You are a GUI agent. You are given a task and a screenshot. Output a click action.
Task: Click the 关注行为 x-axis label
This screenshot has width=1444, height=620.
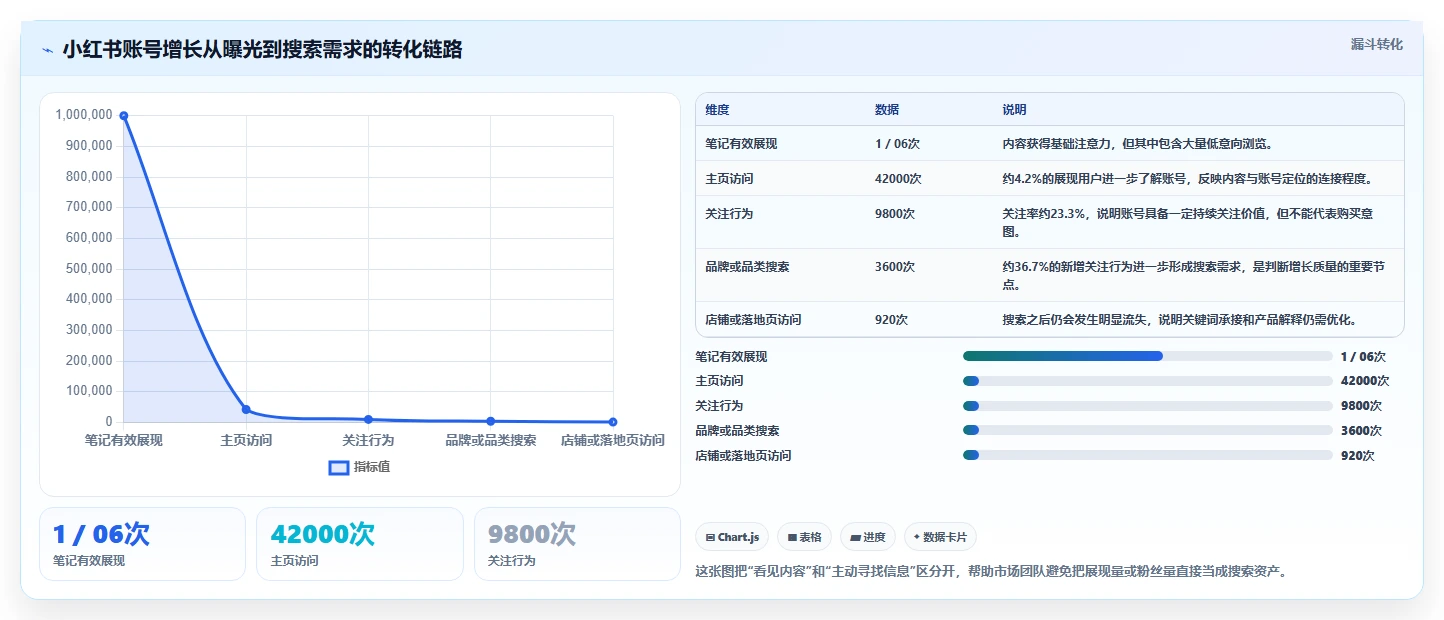click(x=368, y=441)
